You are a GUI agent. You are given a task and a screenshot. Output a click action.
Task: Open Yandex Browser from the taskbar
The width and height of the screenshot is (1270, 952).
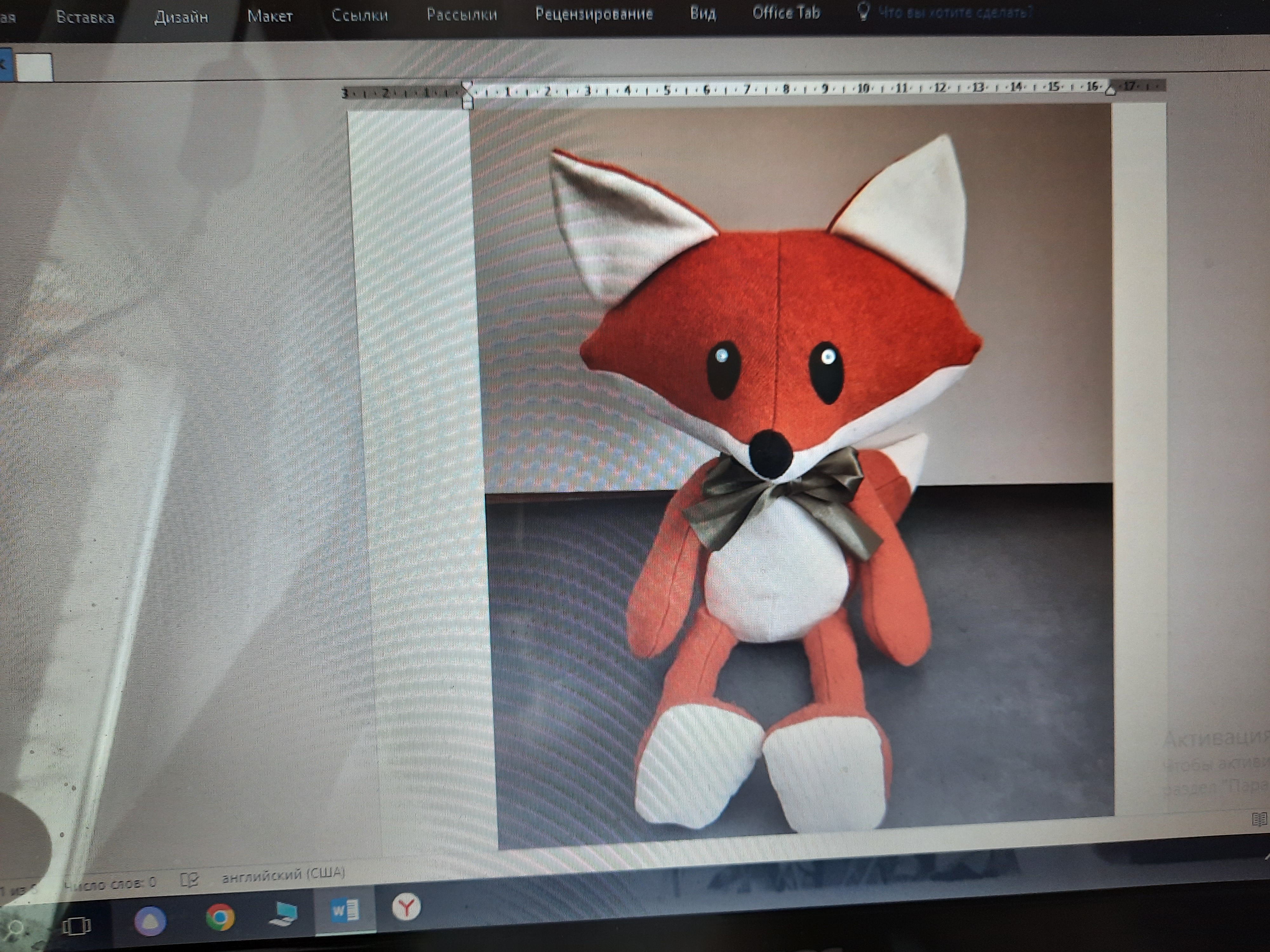pos(406,908)
